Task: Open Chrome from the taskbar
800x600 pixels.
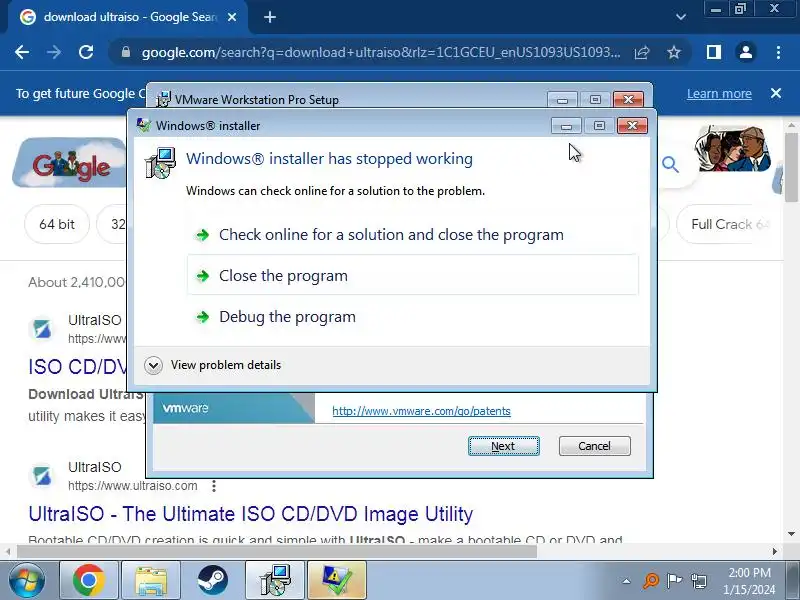Action: pos(88,580)
